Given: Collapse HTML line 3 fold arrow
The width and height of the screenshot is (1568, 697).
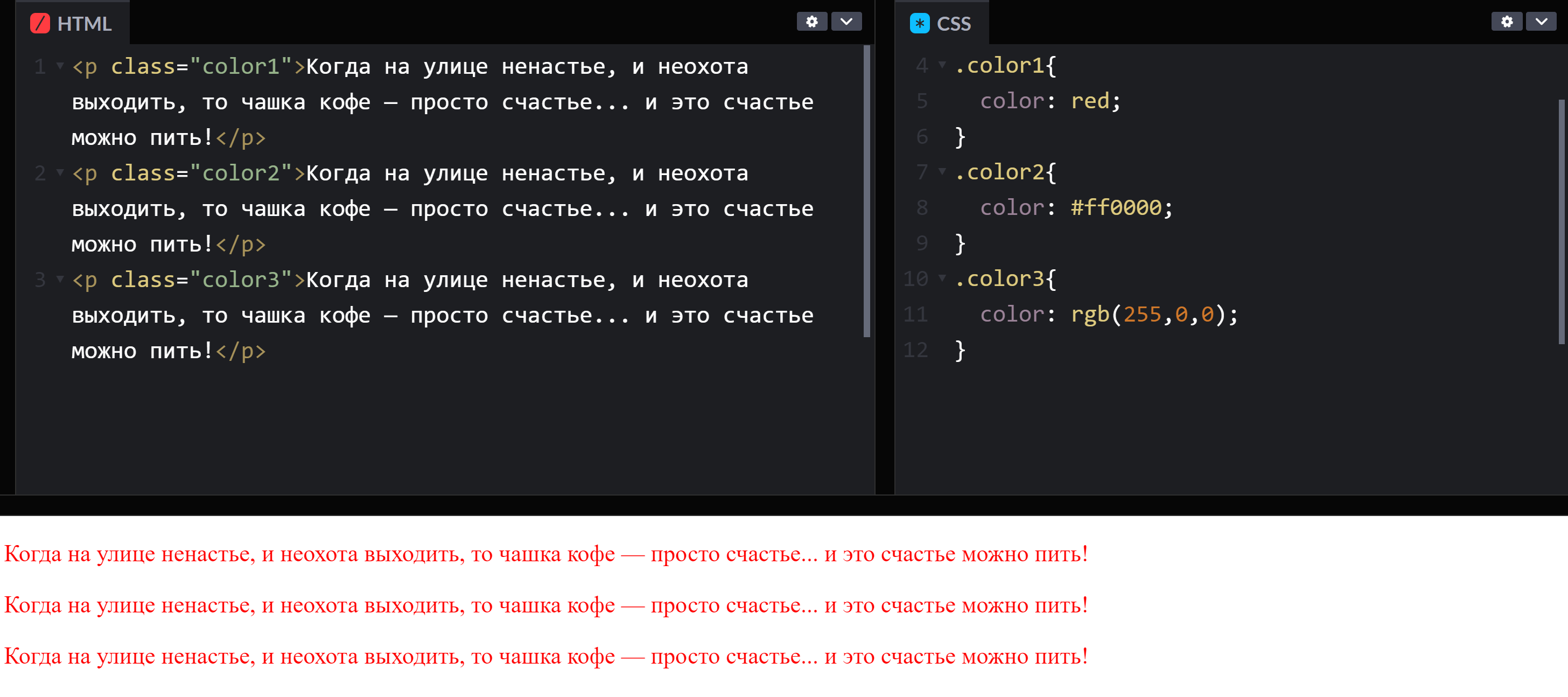Looking at the screenshot, I should pyautogui.click(x=60, y=280).
